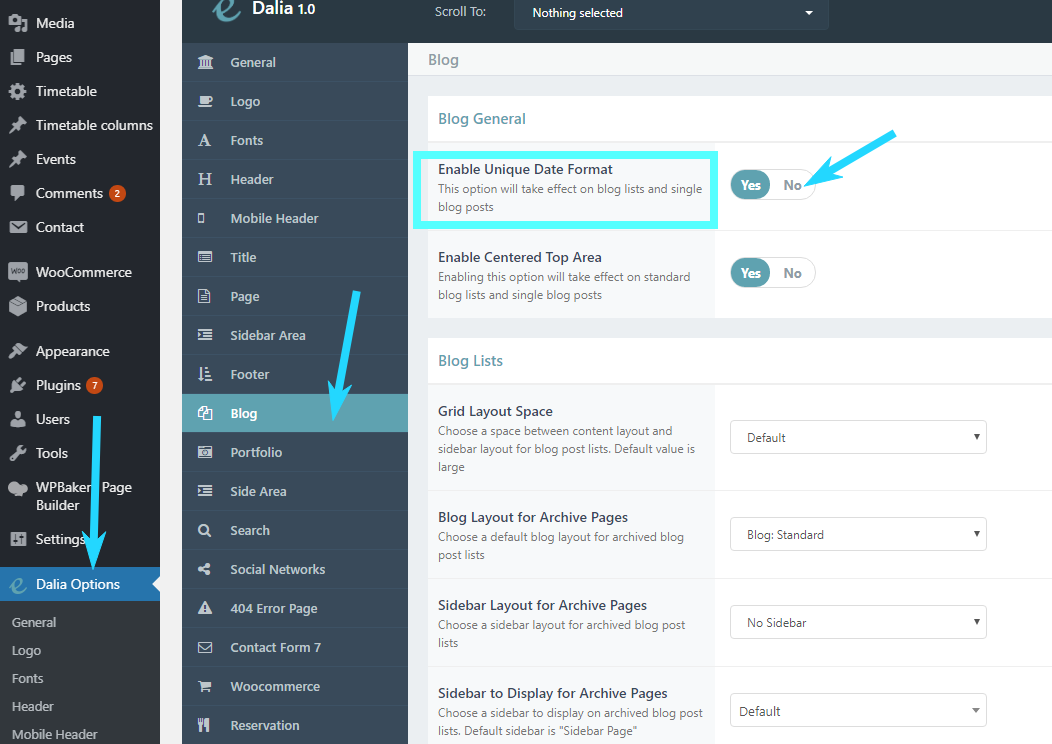1052x744 pixels.
Task: Click the Events pin icon
Action: pos(18,159)
